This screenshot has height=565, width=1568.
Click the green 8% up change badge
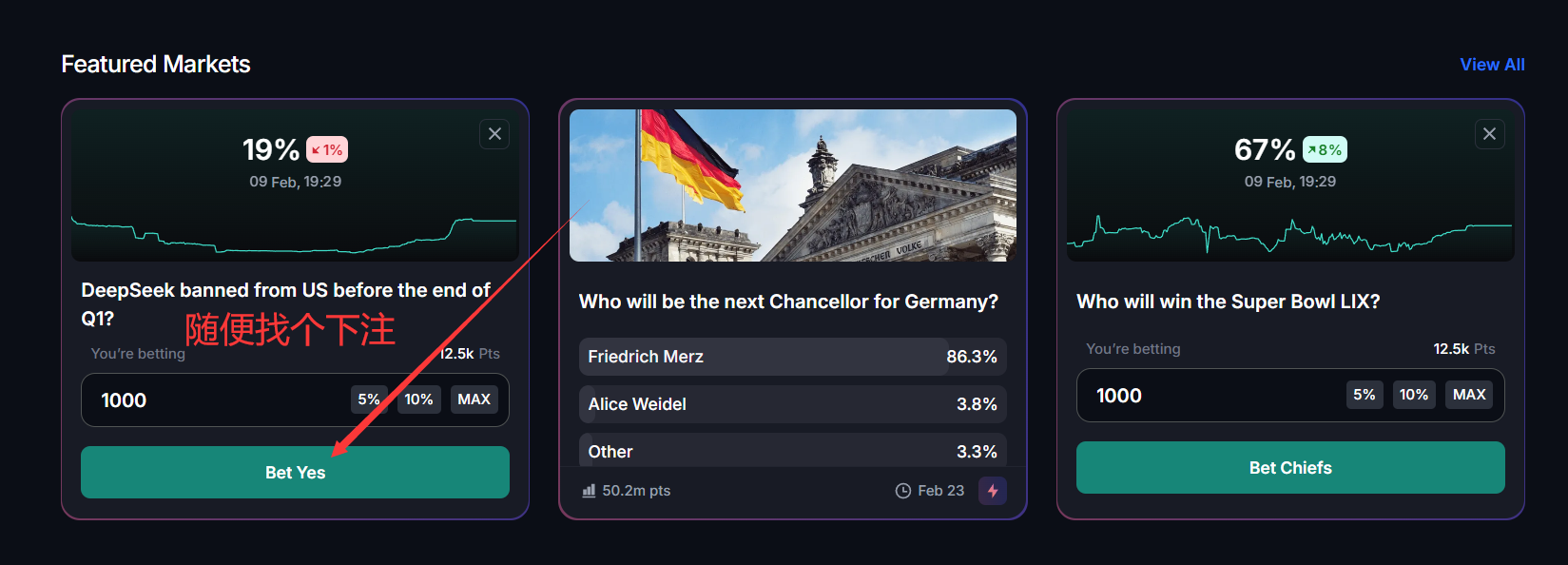coord(1325,149)
